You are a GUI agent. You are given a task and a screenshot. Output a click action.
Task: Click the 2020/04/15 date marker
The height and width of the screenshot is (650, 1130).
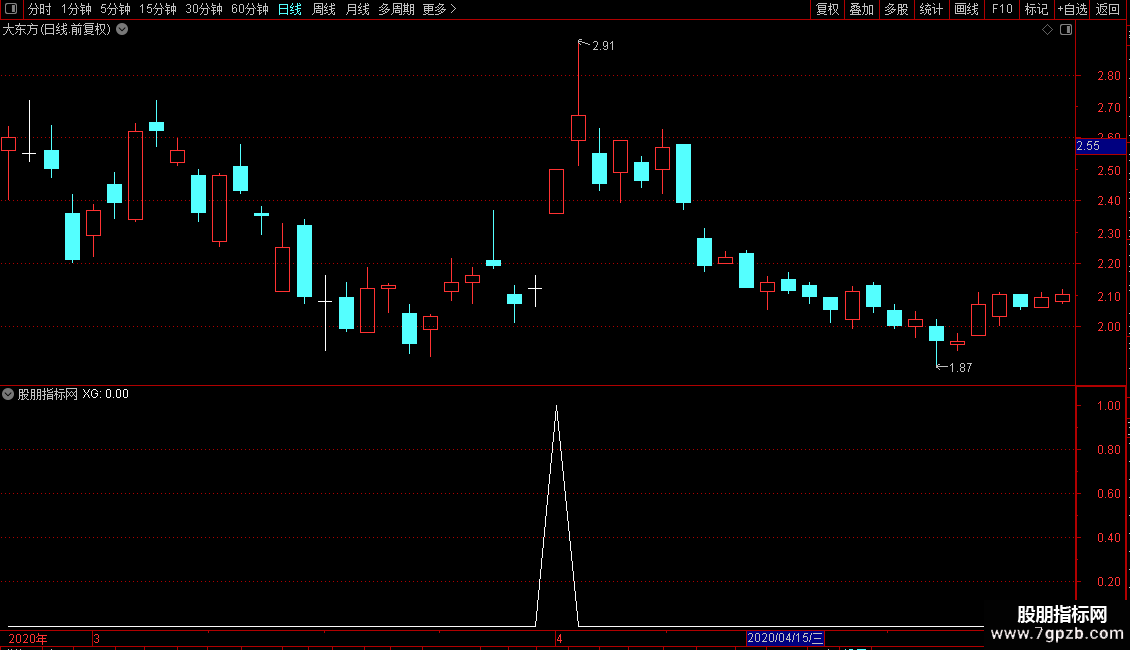click(785, 638)
